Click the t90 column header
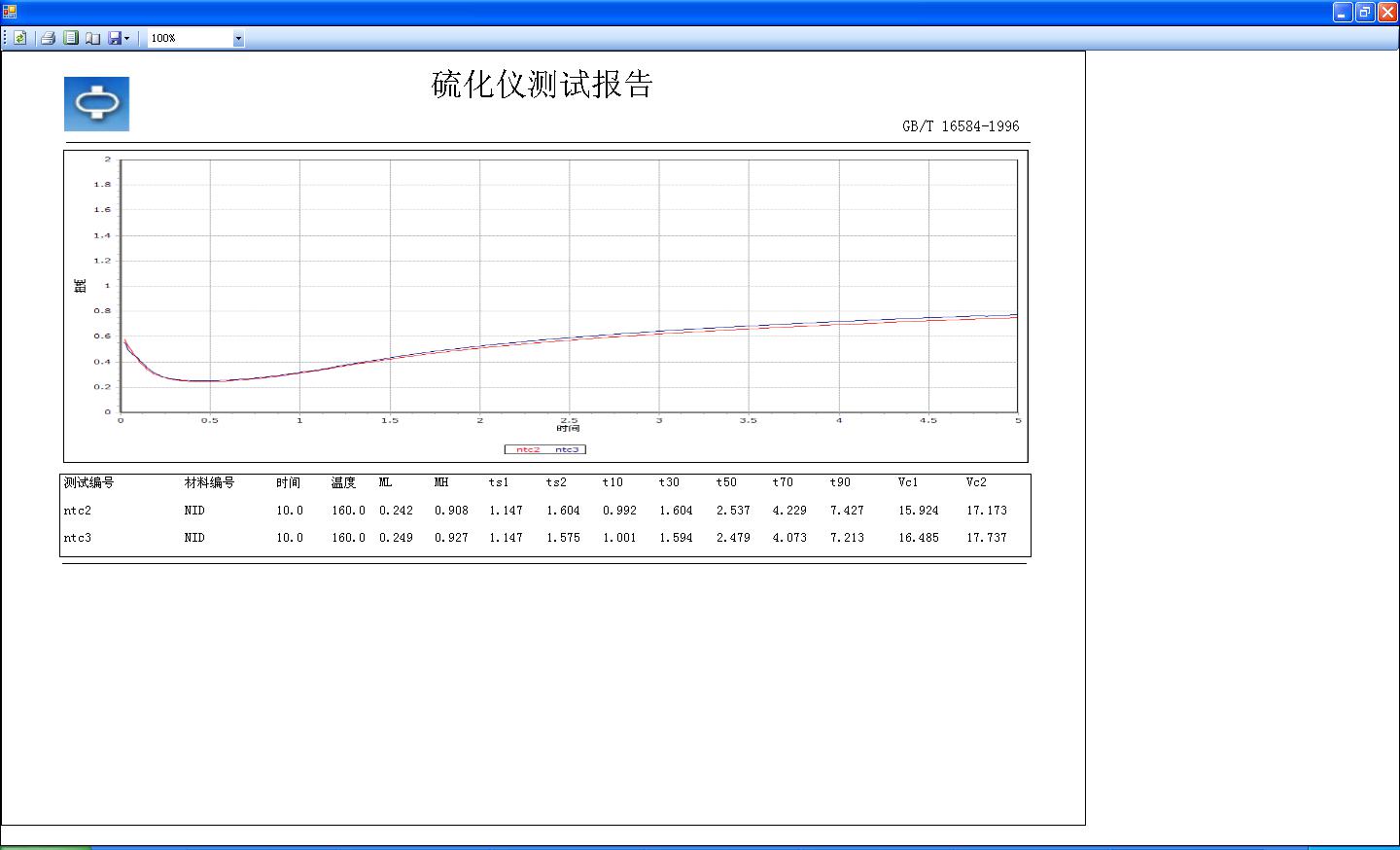 click(x=840, y=482)
